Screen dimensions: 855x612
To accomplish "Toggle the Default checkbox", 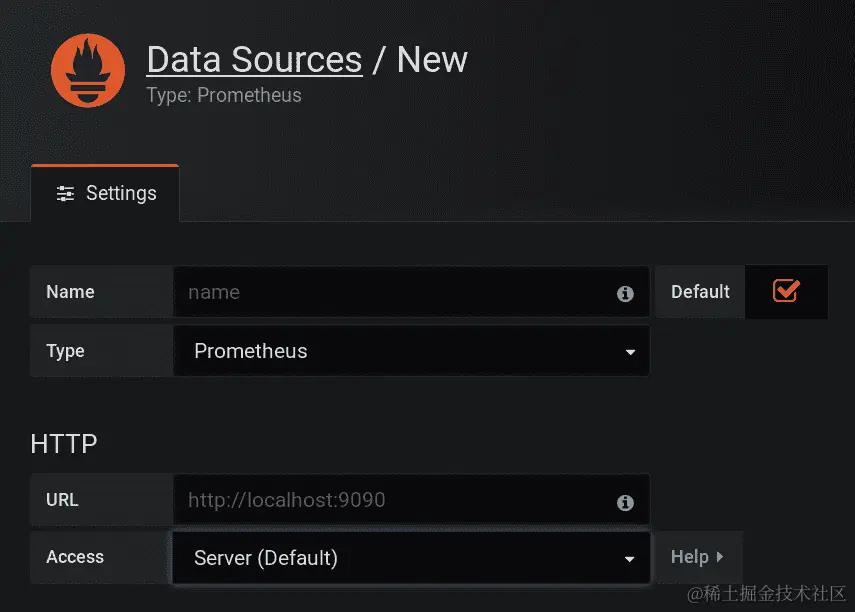I will 786,291.
